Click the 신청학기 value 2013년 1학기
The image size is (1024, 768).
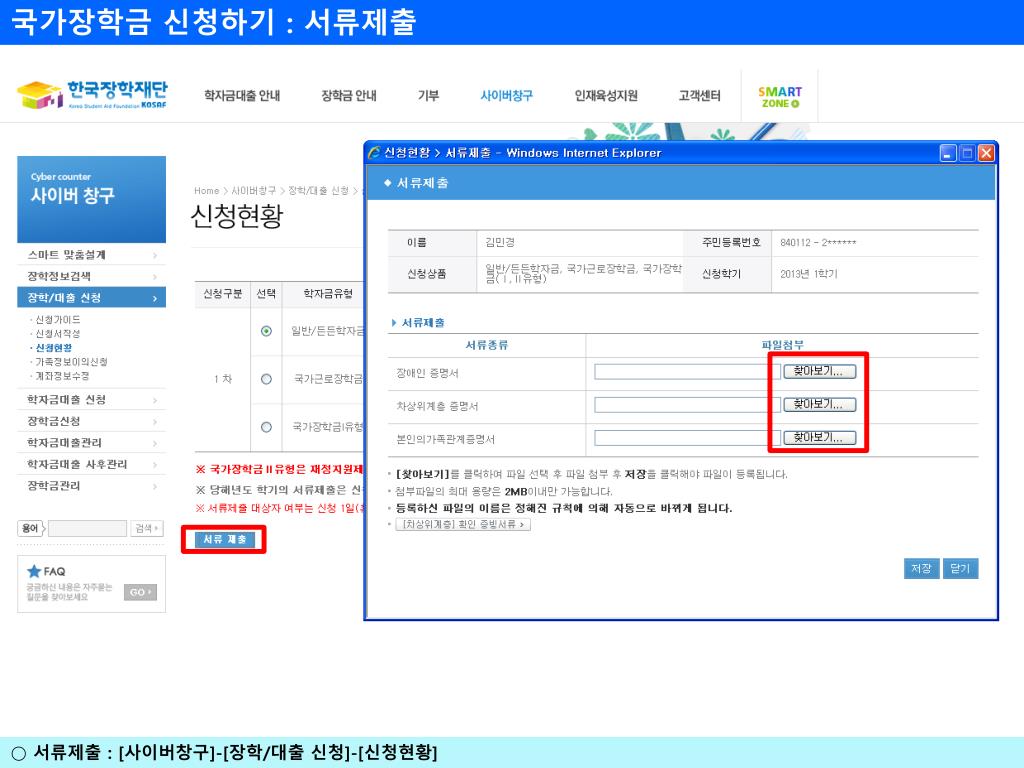coord(808,274)
